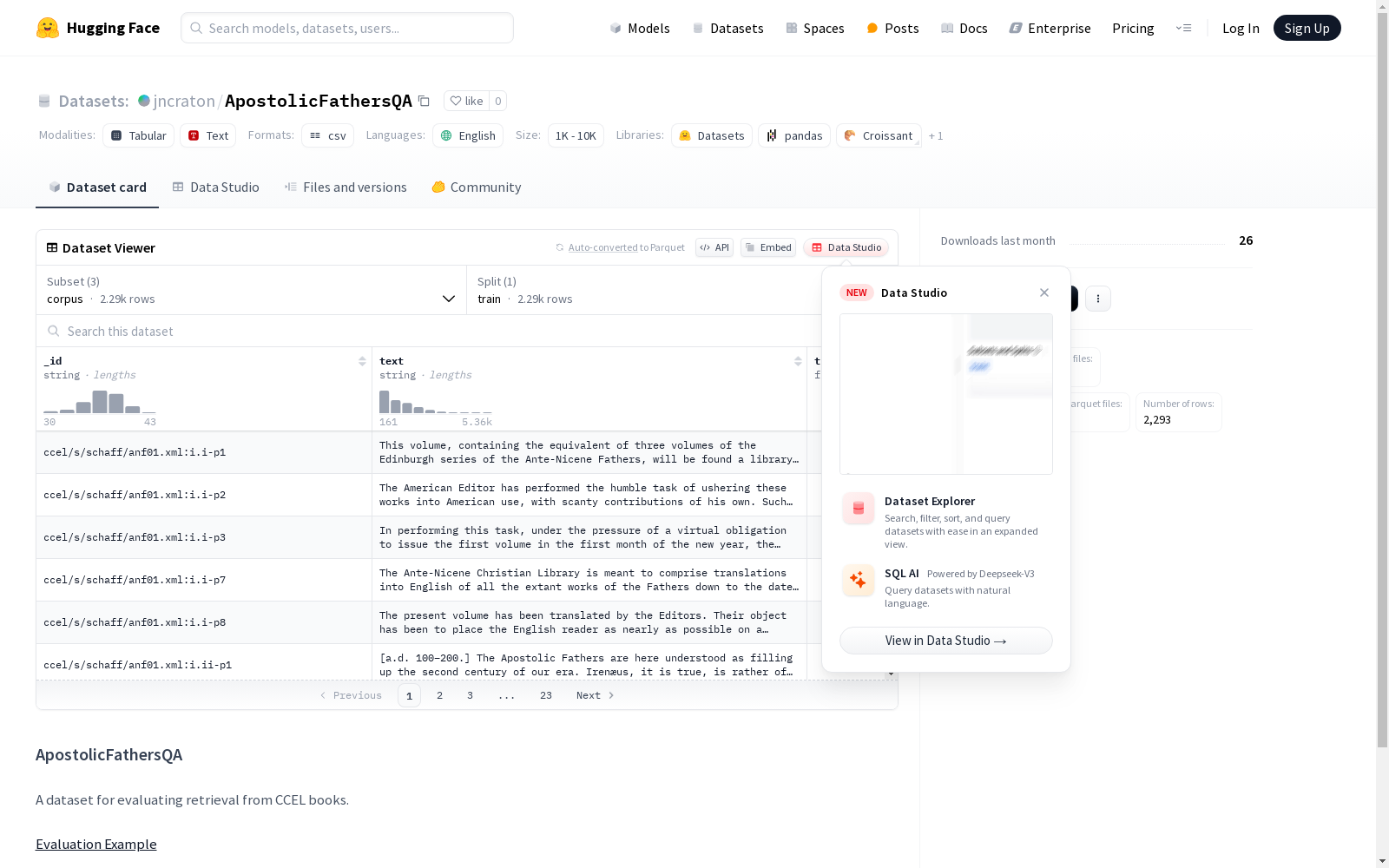Screen dimensions: 1389x868
Task: Click the Previous page button
Action: [x=351, y=695]
